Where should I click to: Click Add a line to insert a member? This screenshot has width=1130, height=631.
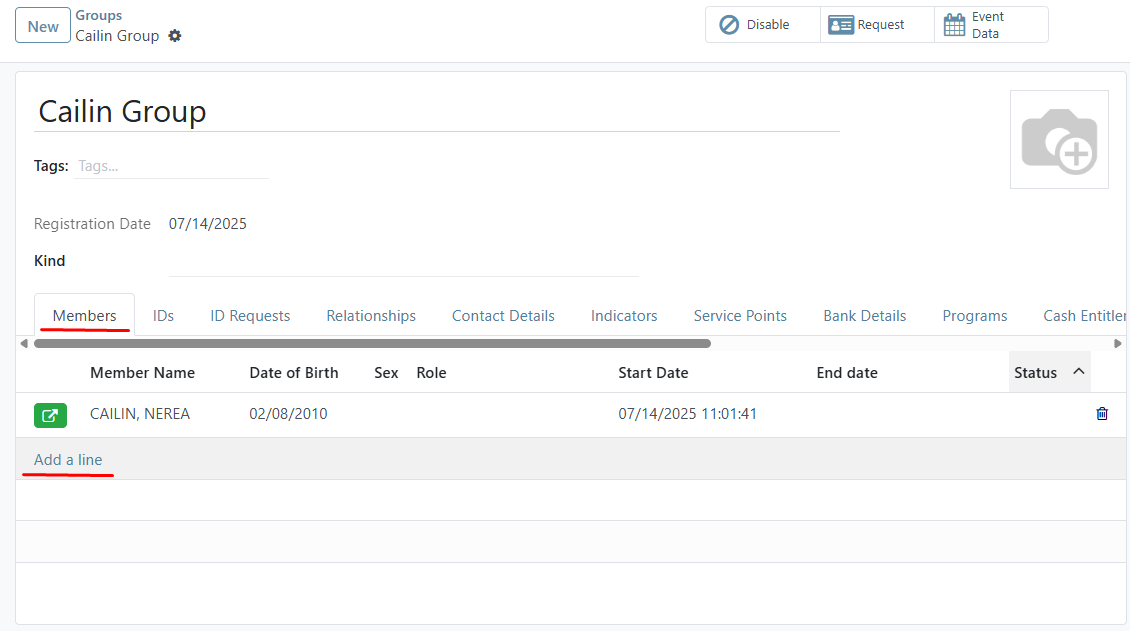(x=68, y=459)
